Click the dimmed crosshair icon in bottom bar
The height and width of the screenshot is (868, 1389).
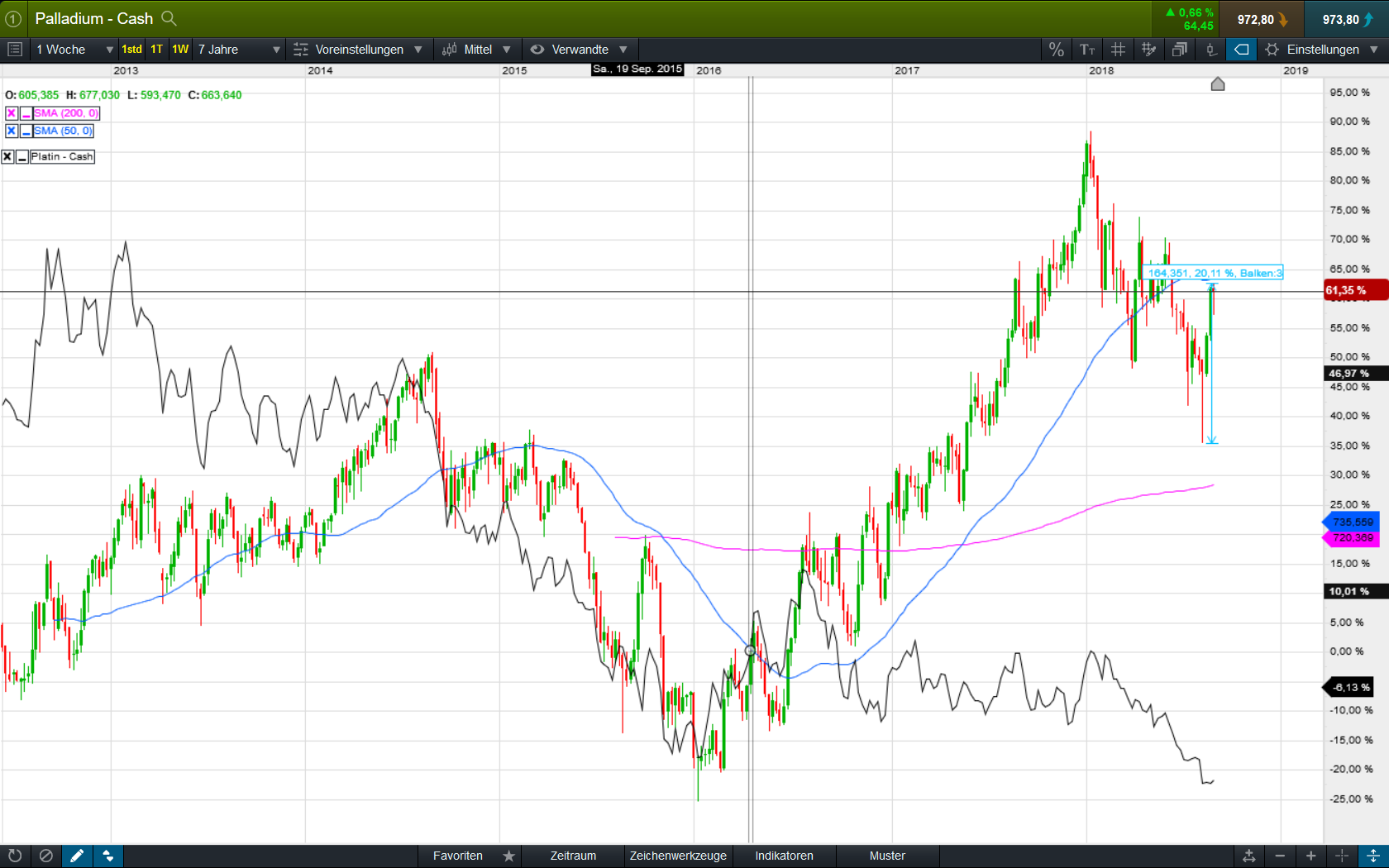tap(1342, 856)
